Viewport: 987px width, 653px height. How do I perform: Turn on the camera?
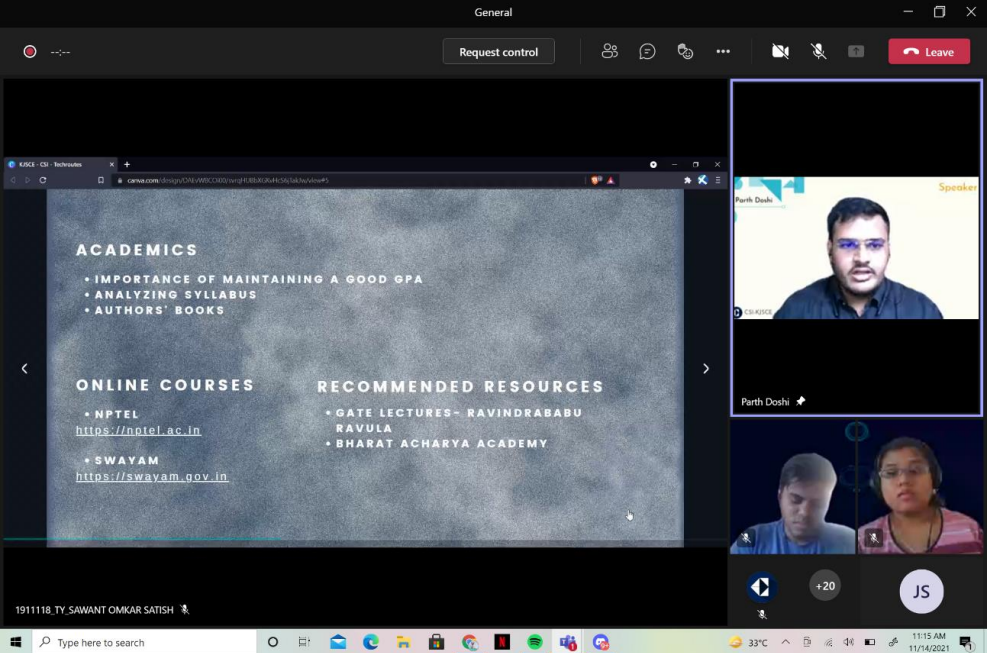coord(780,52)
